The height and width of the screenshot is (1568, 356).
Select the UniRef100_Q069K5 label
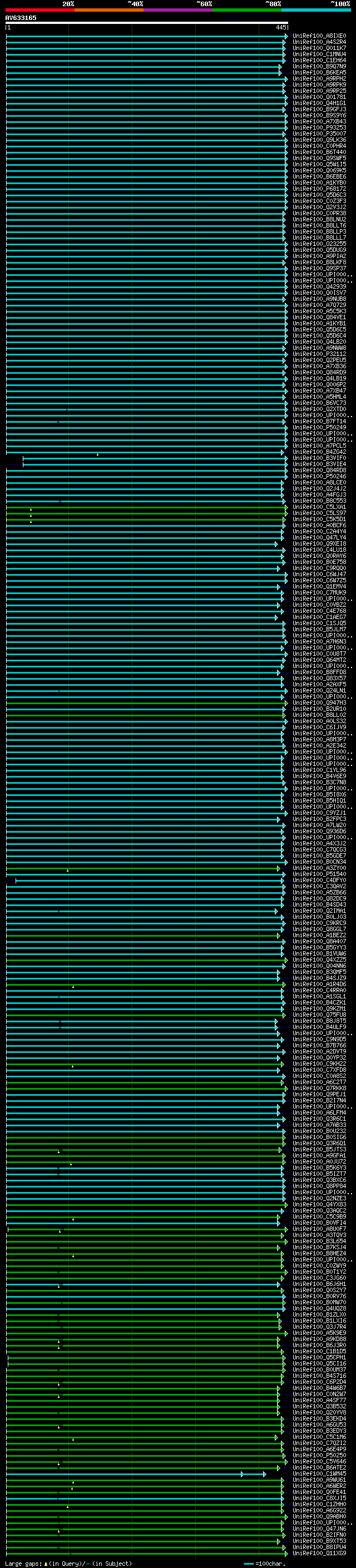[x=319, y=170]
